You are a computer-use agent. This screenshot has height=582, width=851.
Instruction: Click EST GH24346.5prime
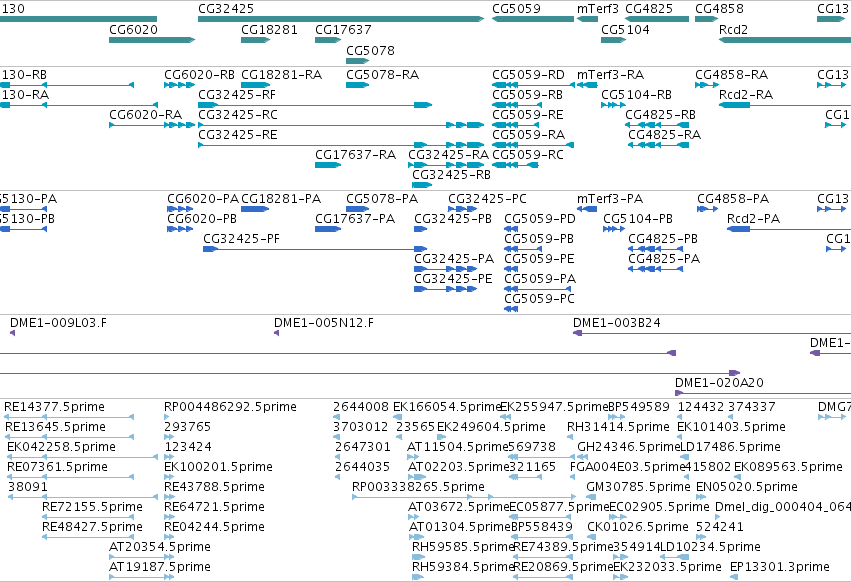(x=628, y=447)
